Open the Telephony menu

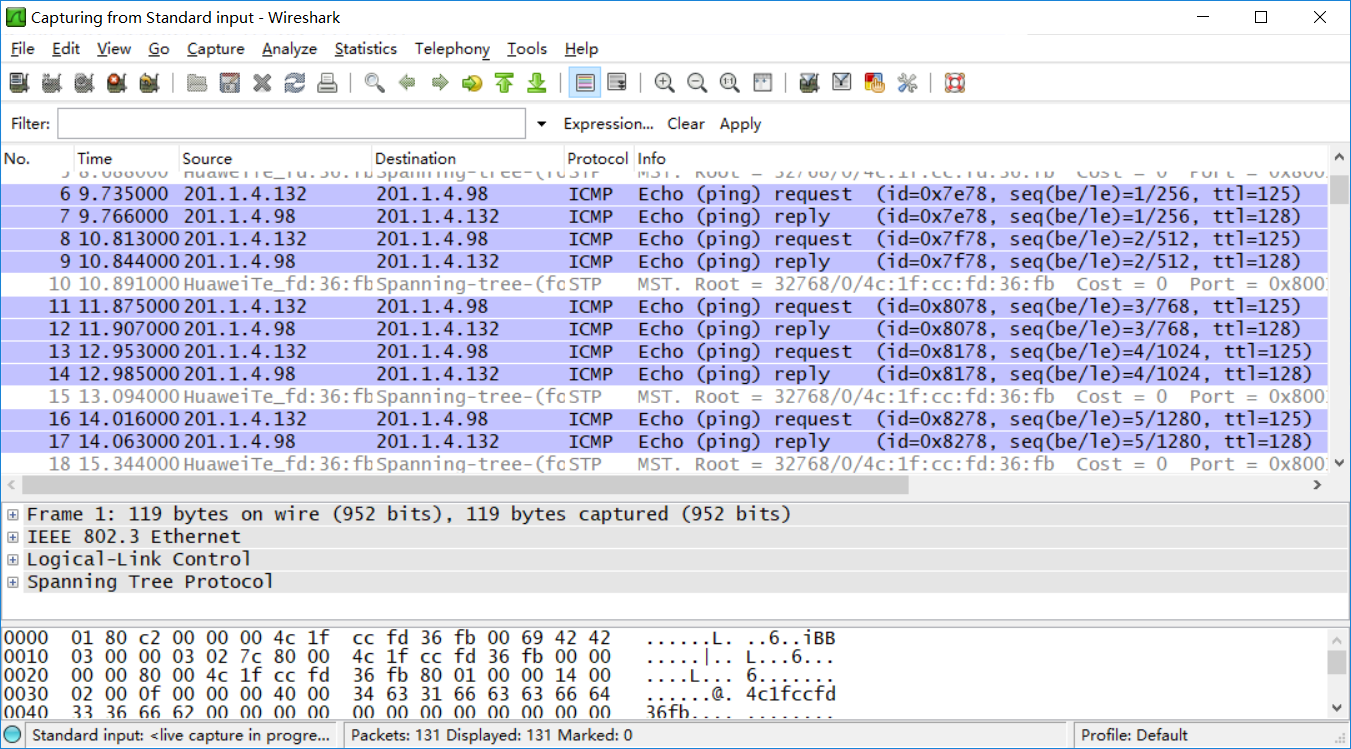(x=452, y=49)
